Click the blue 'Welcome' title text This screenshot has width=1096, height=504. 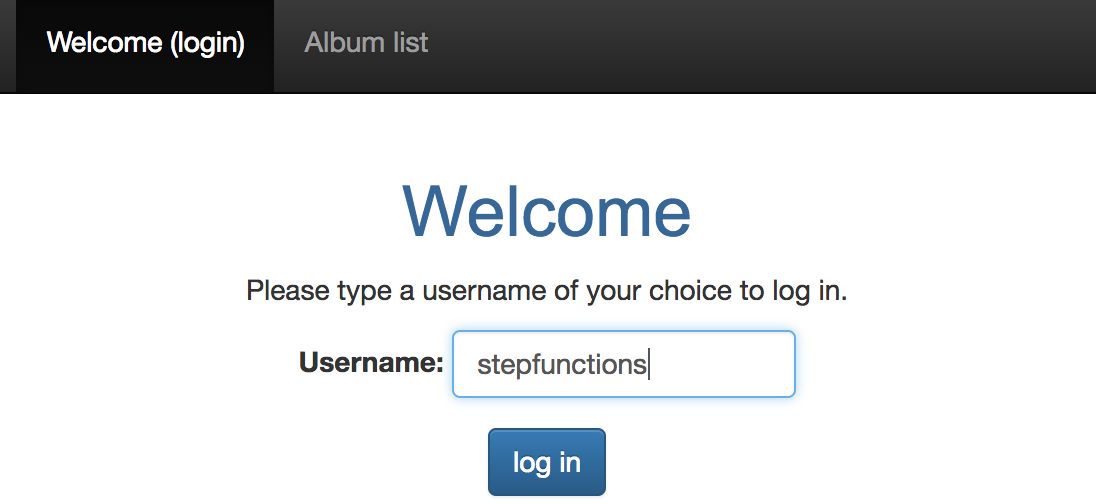[547, 212]
